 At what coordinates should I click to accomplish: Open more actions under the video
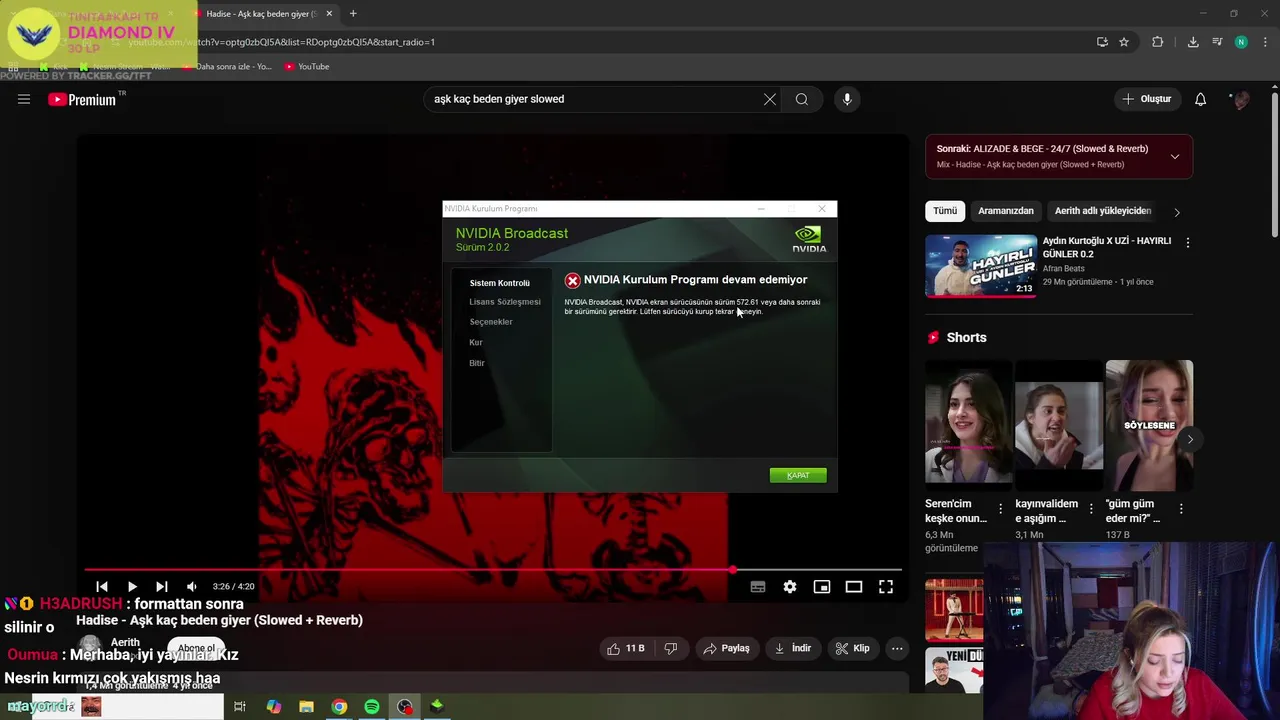(897, 648)
